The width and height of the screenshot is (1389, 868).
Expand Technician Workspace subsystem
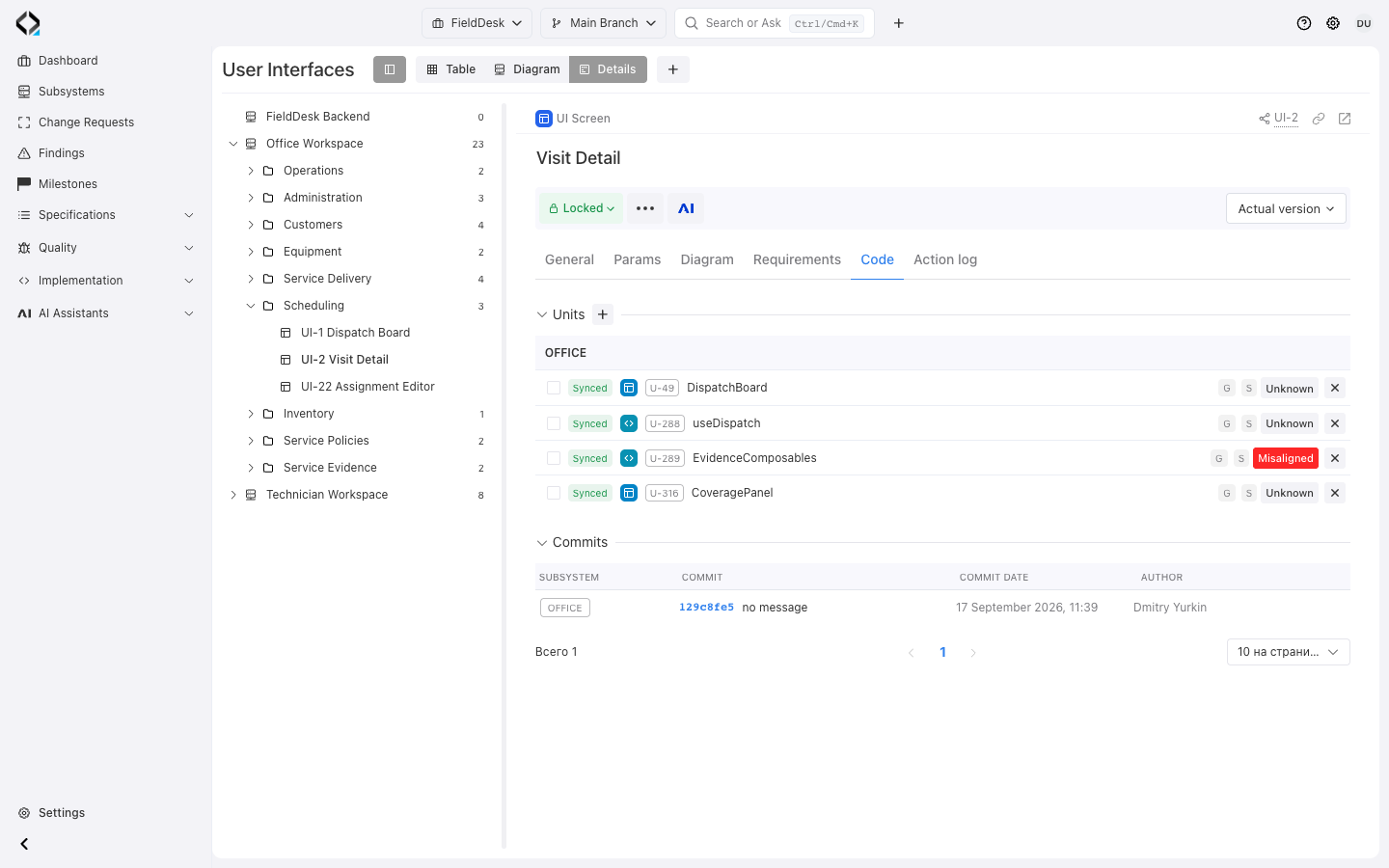point(233,495)
